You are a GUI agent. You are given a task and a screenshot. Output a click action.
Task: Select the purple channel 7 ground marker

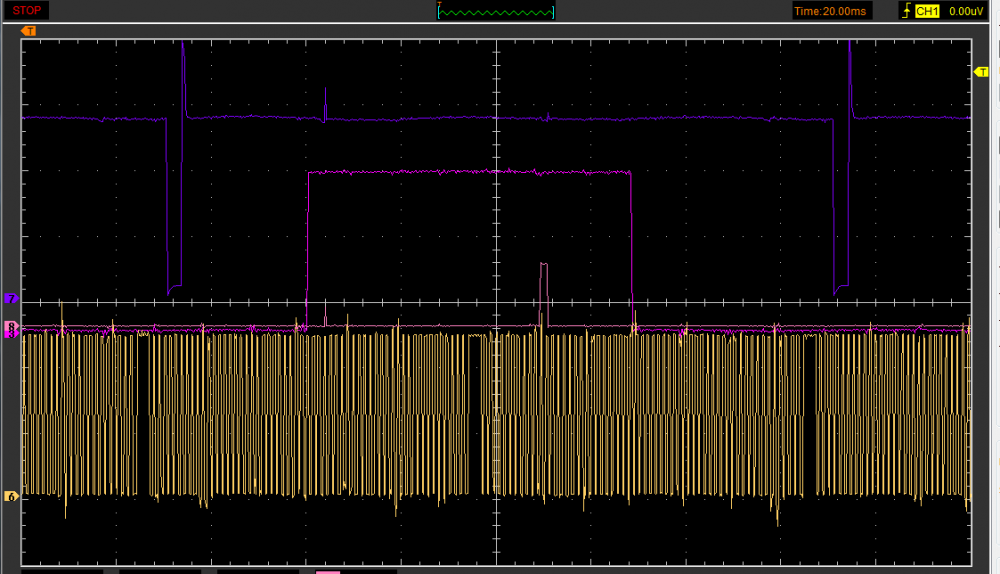(11, 299)
